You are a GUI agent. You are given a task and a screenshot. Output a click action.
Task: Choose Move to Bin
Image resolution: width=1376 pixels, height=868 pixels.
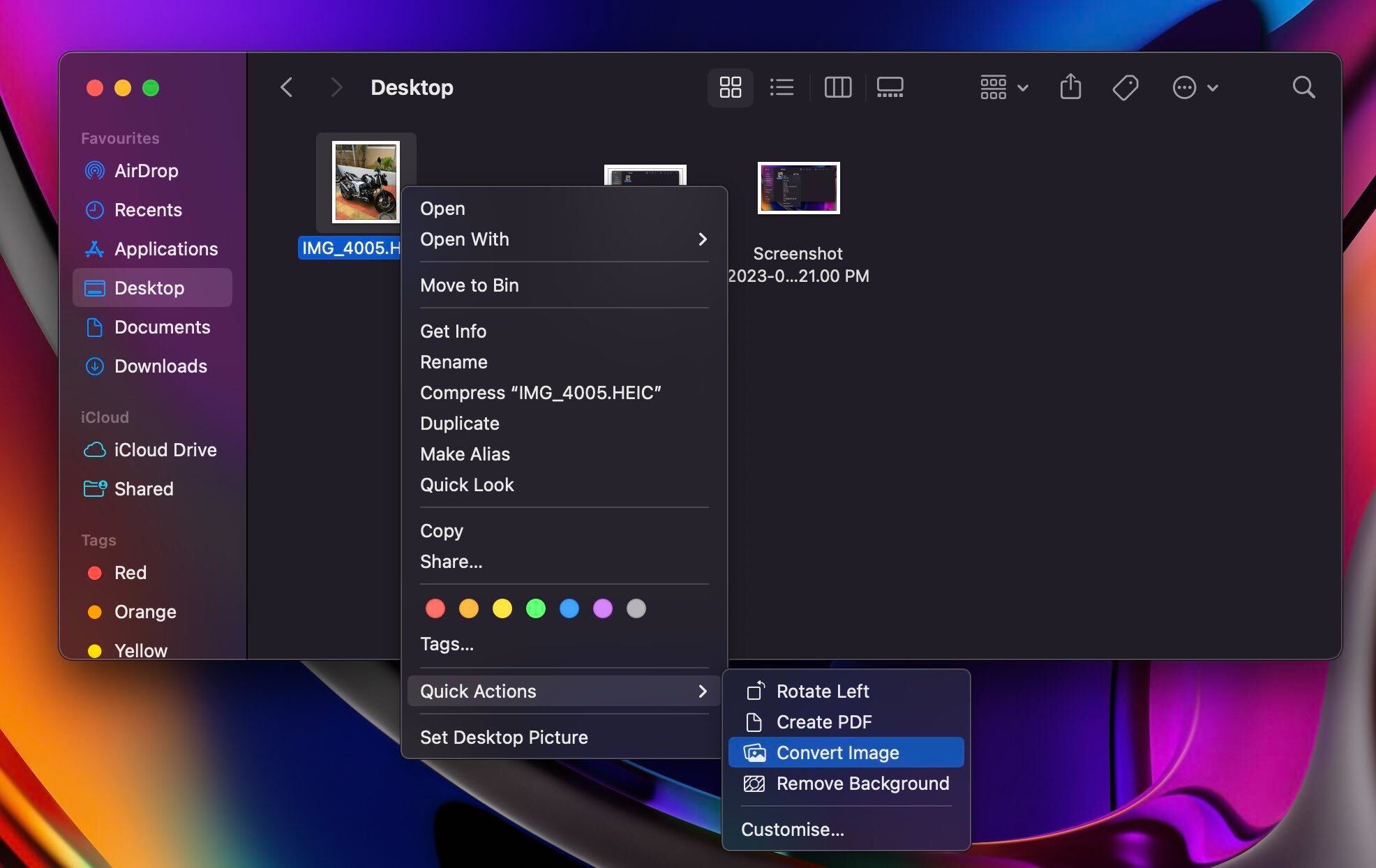[564, 285]
